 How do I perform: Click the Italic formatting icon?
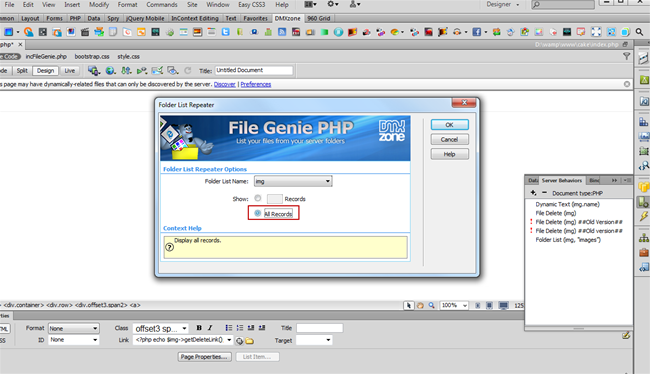[x=210, y=328]
